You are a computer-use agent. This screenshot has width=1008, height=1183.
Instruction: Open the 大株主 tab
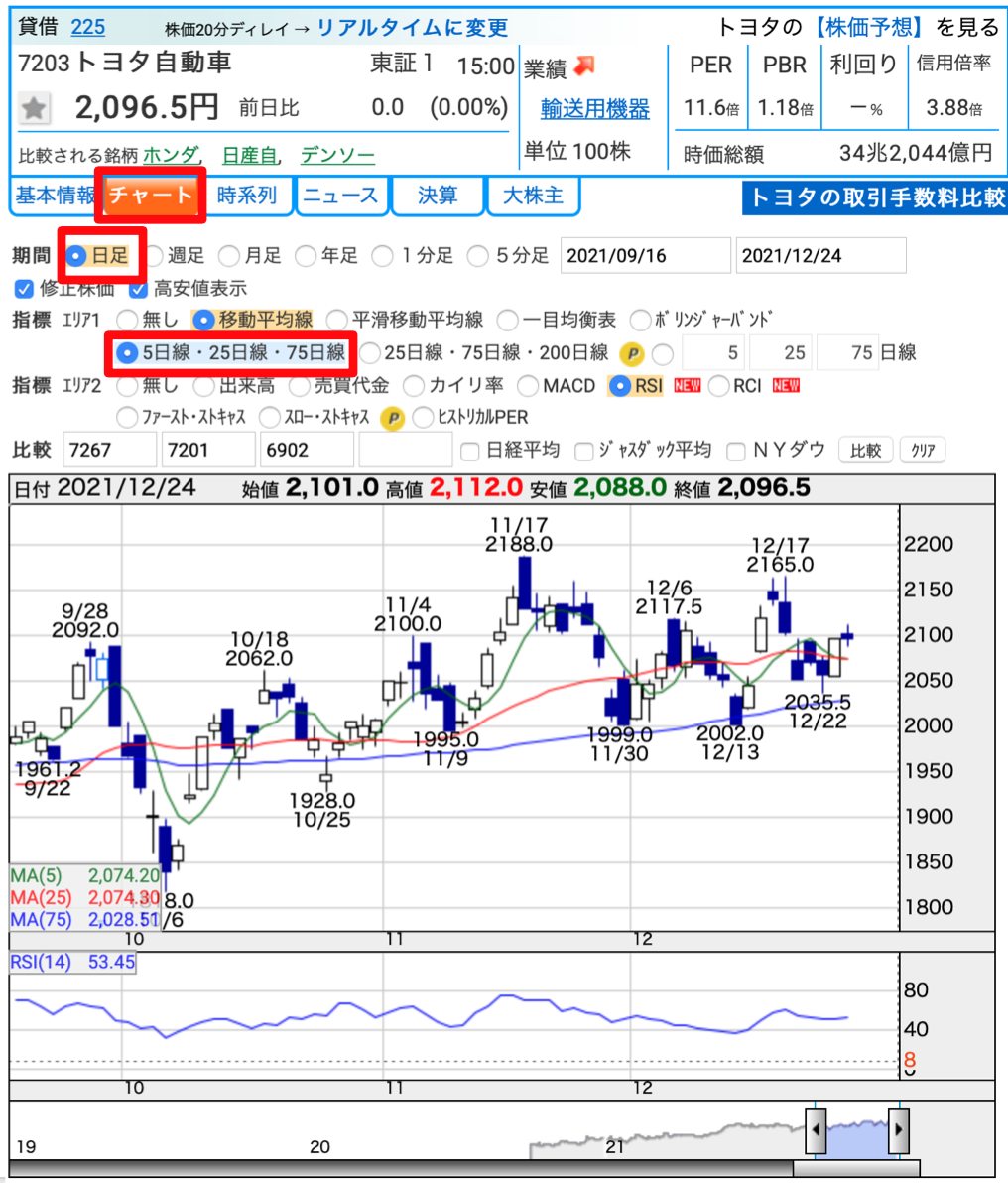click(x=533, y=196)
